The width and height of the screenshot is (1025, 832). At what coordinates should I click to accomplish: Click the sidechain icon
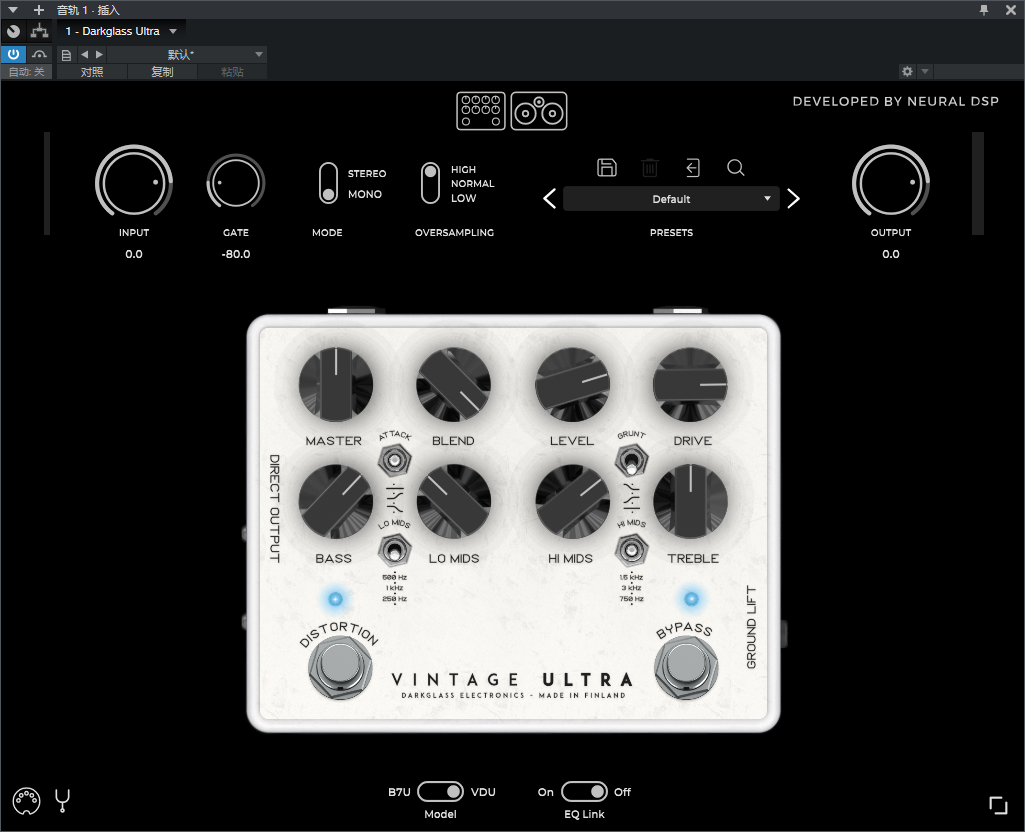39,54
